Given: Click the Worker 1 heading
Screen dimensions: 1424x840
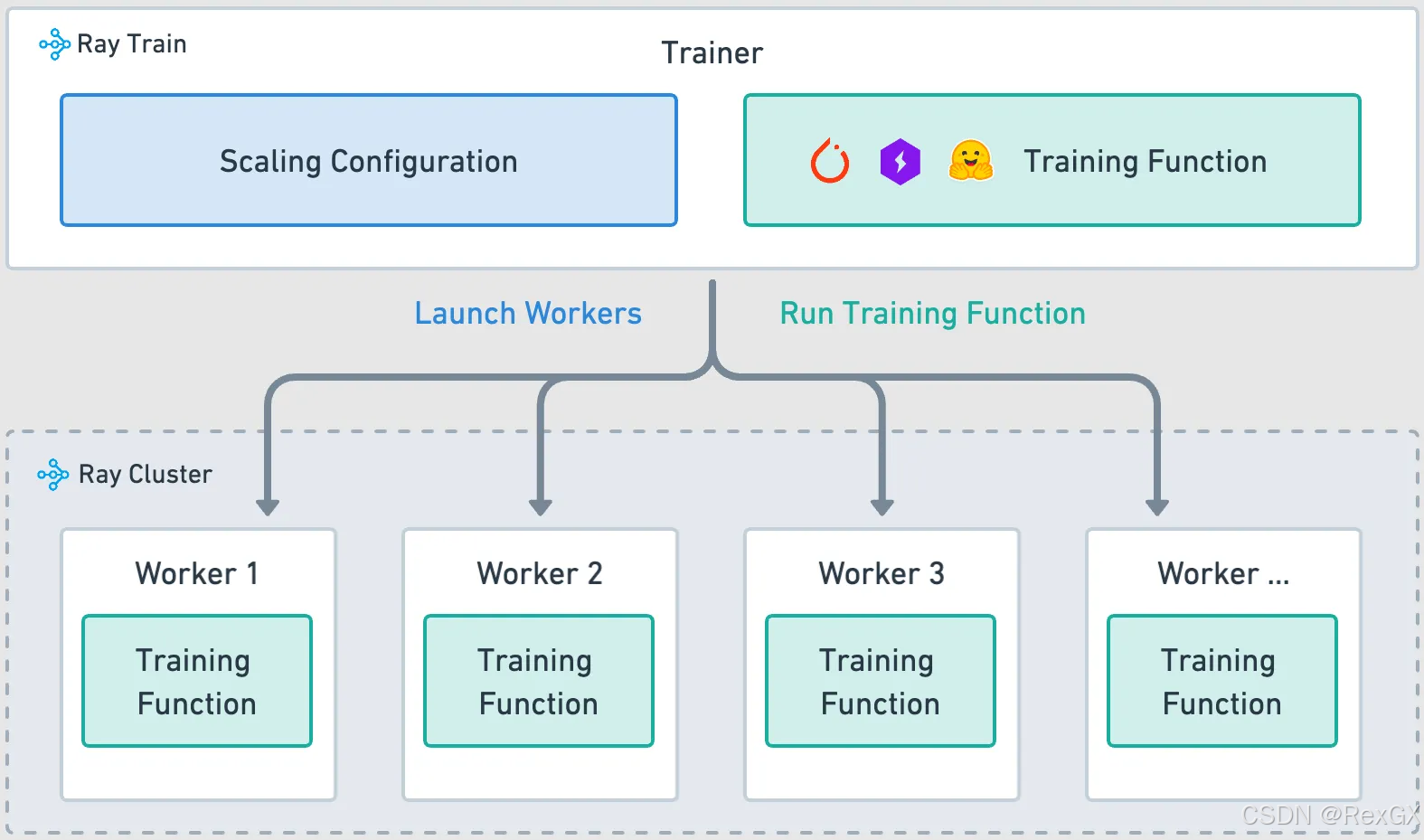Looking at the screenshot, I should pyautogui.click(x=197, y=573).
